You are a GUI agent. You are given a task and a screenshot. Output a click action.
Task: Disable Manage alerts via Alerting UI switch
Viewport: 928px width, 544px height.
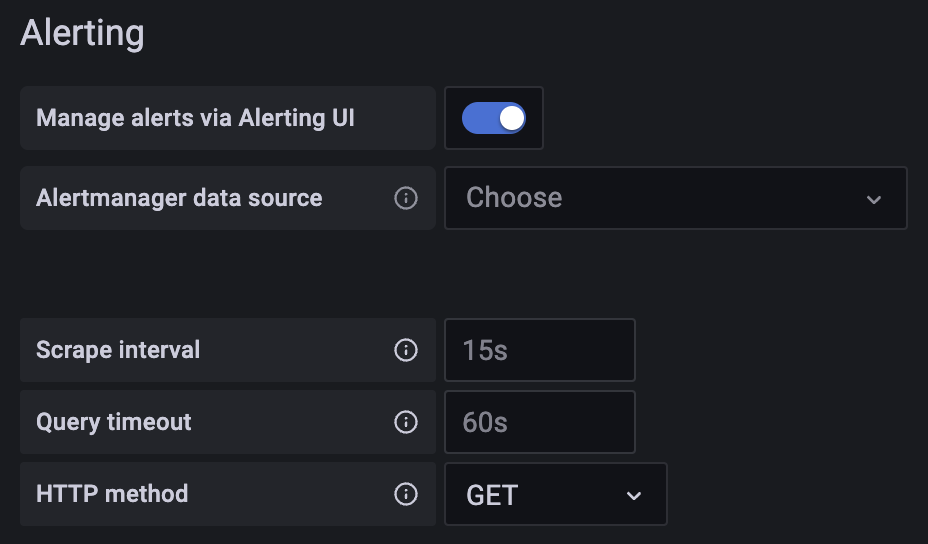pyautogui.click(x=494, y=118)
